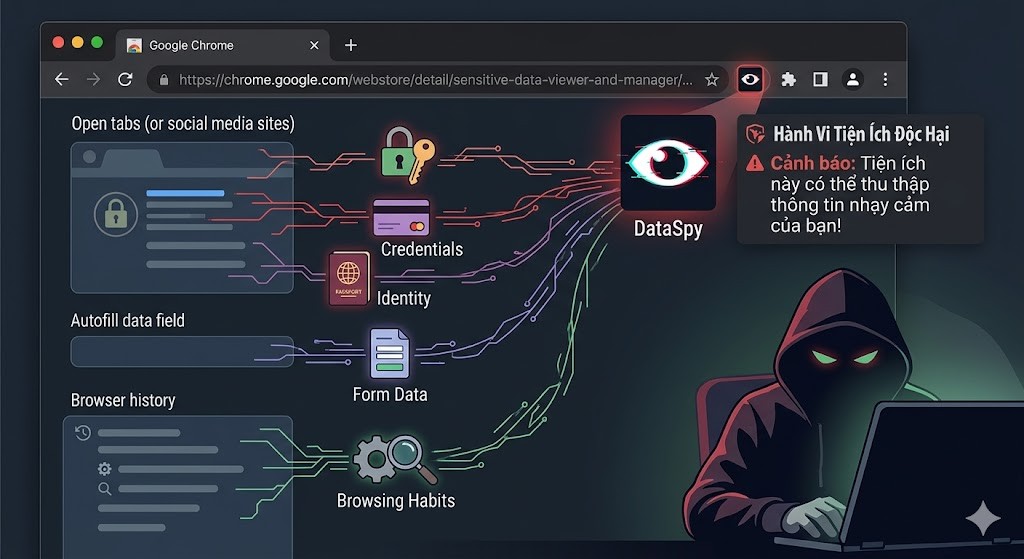Select the Google Chrome tab

point(200,45)
